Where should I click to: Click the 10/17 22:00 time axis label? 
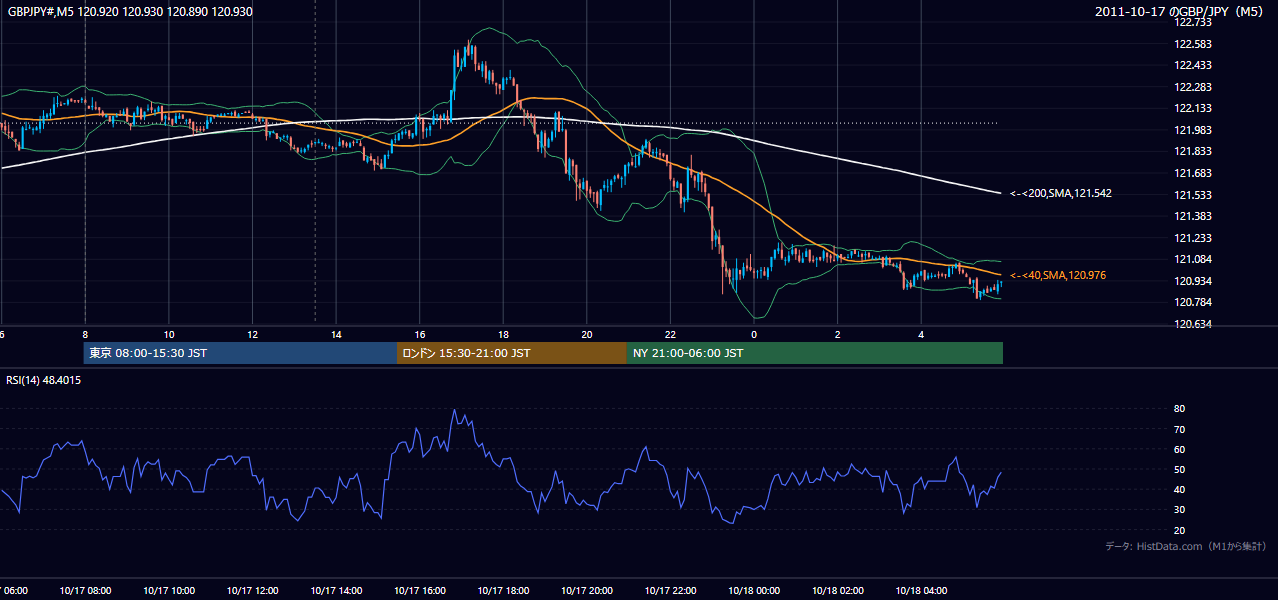[670, 590]
